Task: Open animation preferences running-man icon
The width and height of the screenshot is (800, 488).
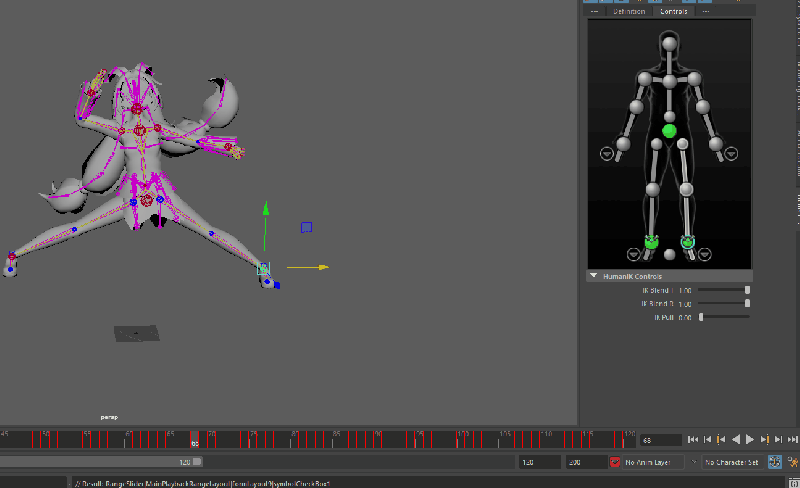Action: (792, 462)
